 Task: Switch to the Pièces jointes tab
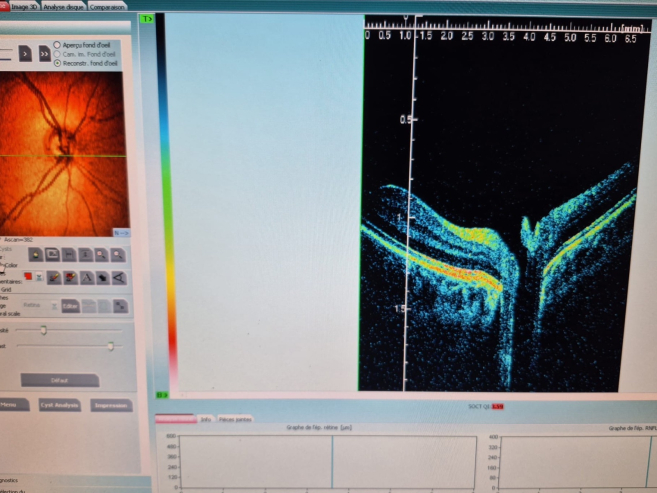click(235, 419)
